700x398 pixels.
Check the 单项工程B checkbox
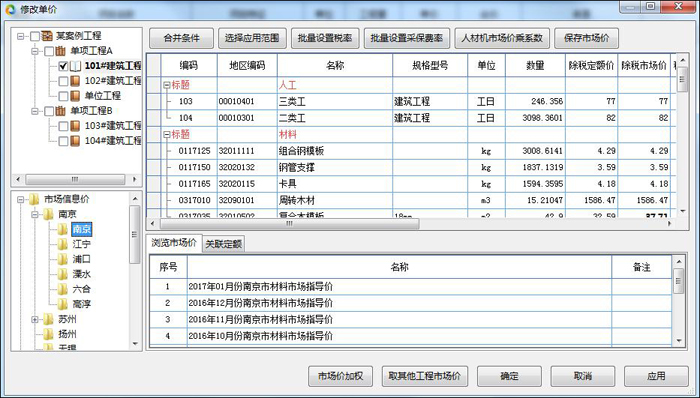click(49, 111)
